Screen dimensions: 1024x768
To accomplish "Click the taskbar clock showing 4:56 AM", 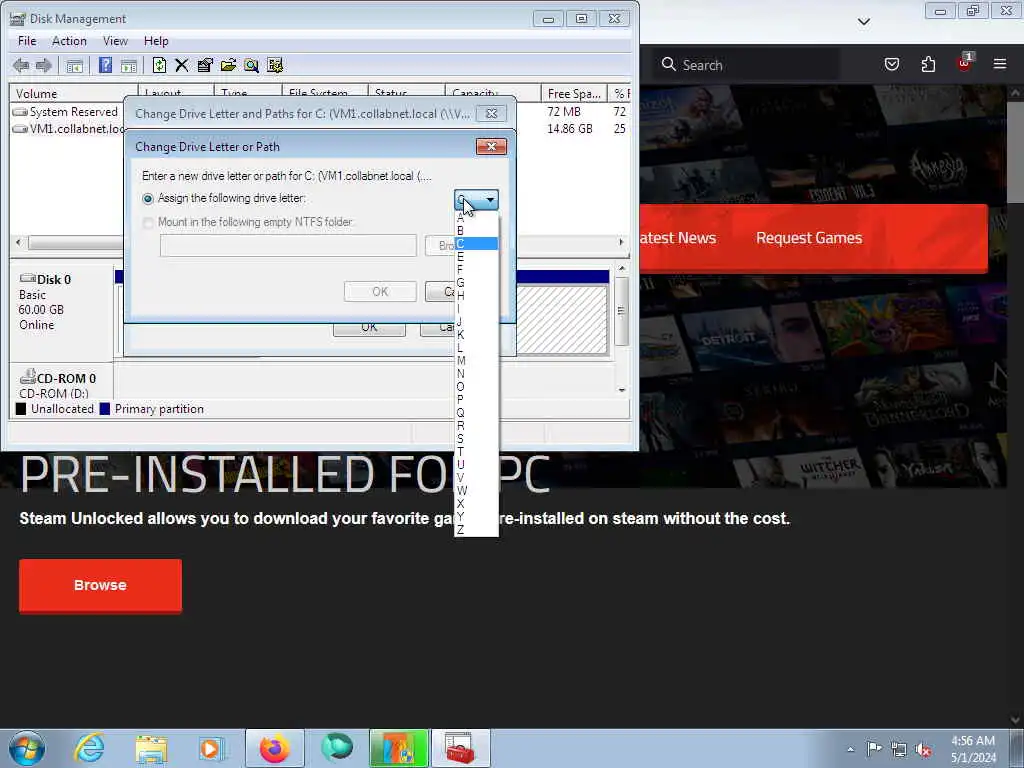I will [x=973, y=749].
